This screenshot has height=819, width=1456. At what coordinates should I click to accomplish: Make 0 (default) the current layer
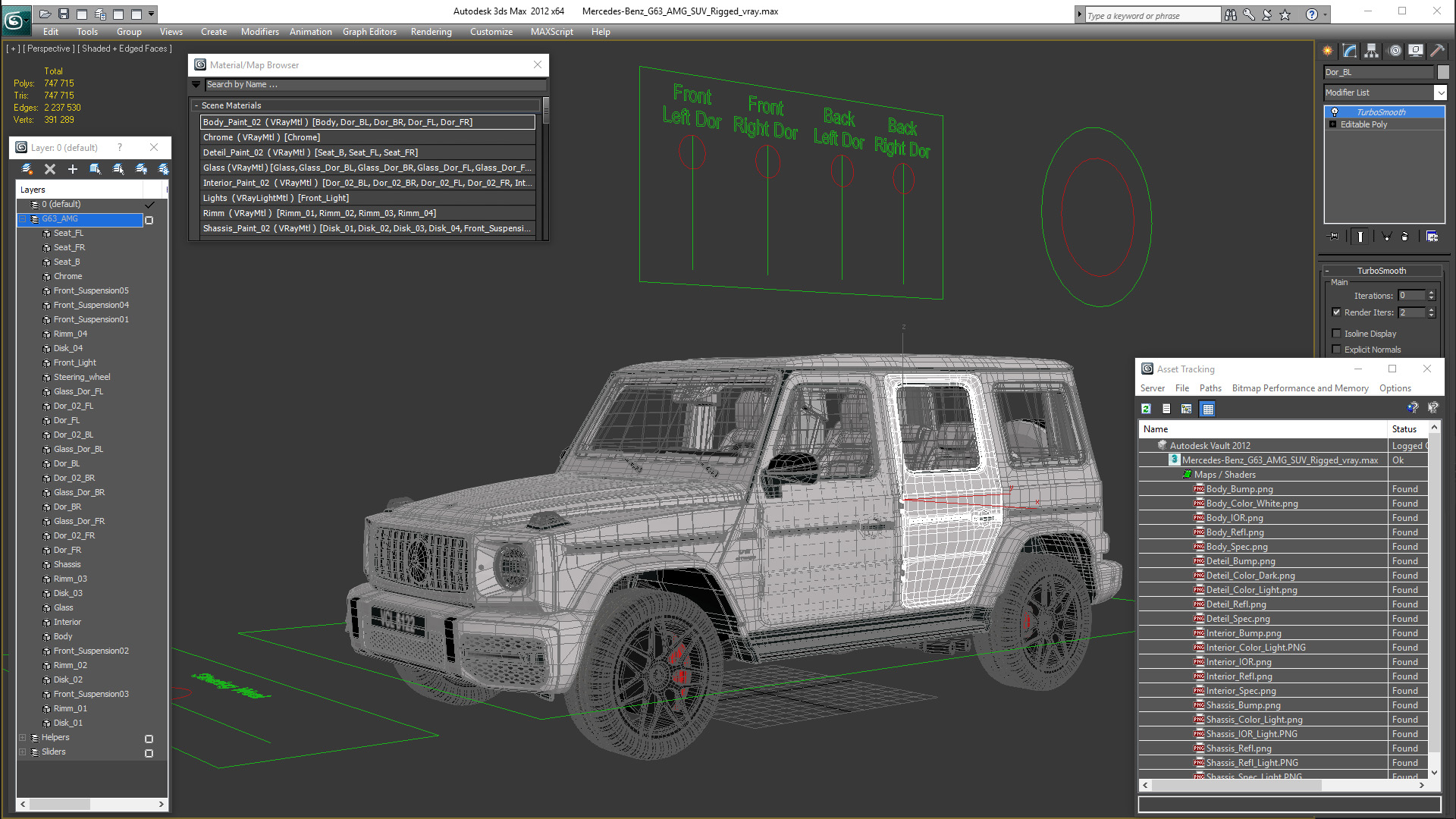[x=149, y=205]
